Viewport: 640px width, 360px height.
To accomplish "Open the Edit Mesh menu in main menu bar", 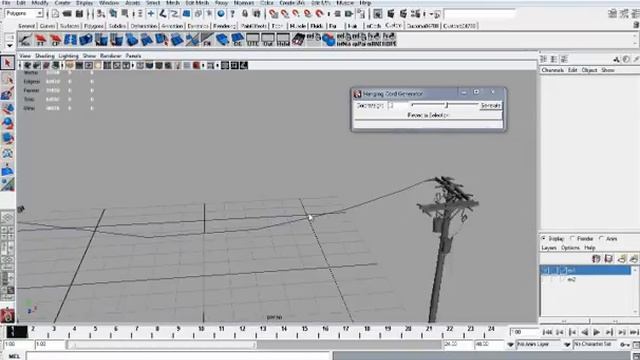I will click(x=197, y=3).
